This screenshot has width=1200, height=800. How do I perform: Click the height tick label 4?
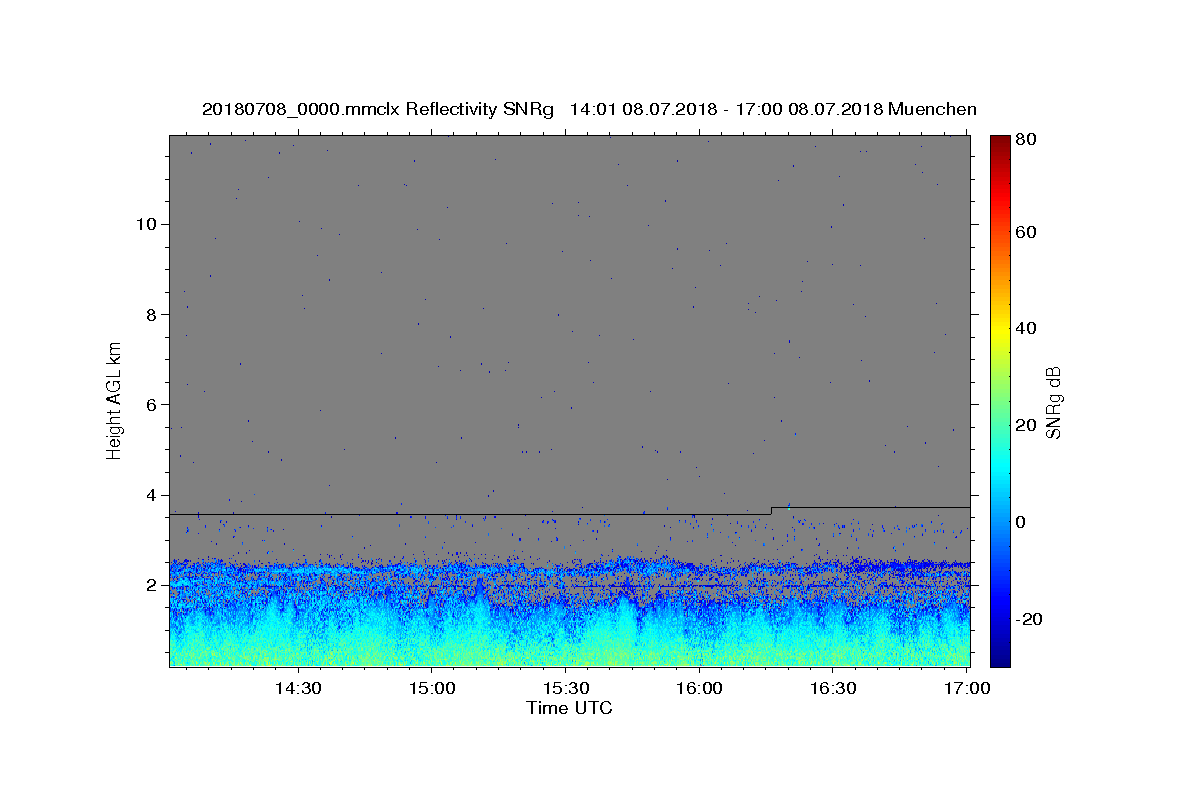[150, 495]
